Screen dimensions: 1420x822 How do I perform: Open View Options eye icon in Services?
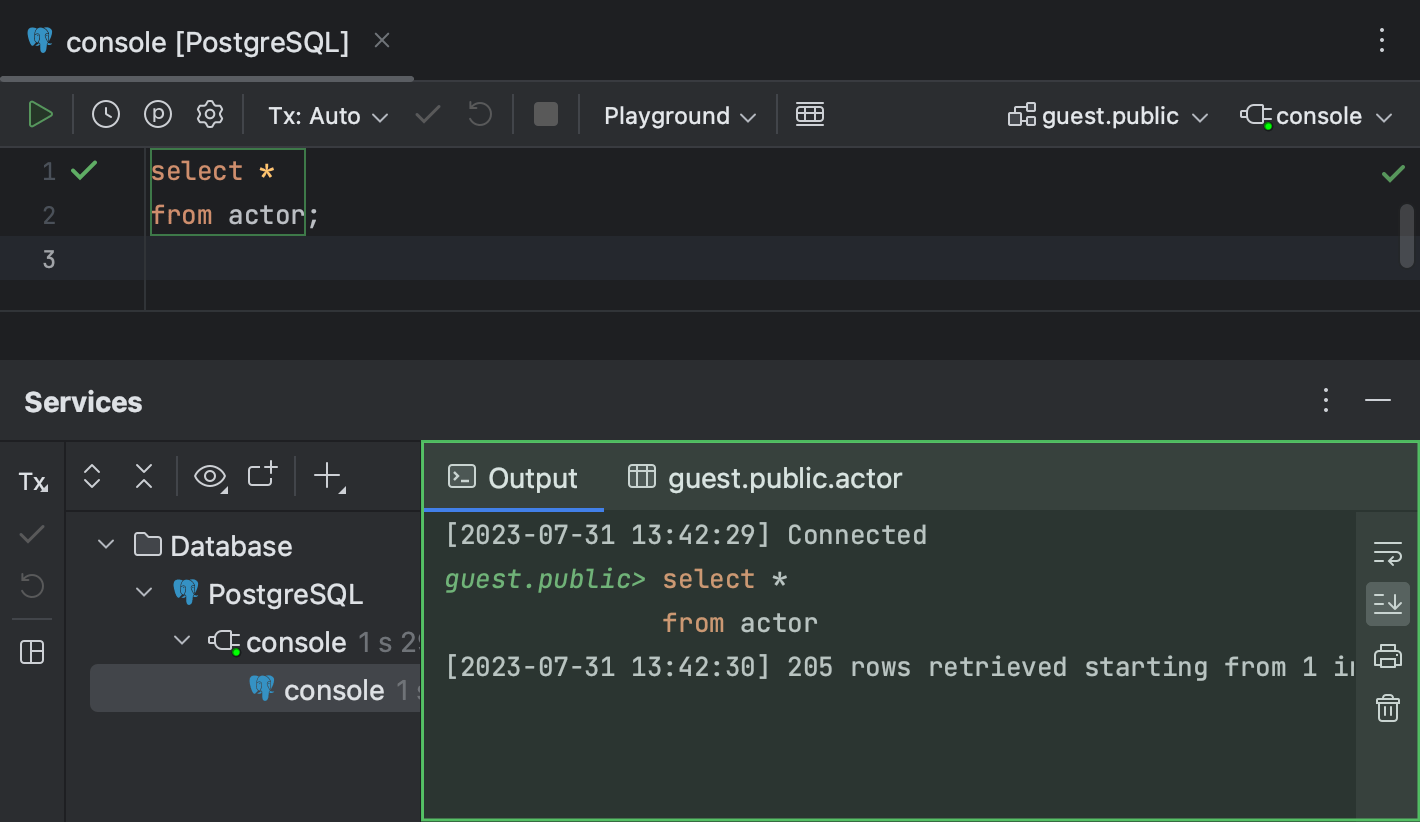click(209, 476)
